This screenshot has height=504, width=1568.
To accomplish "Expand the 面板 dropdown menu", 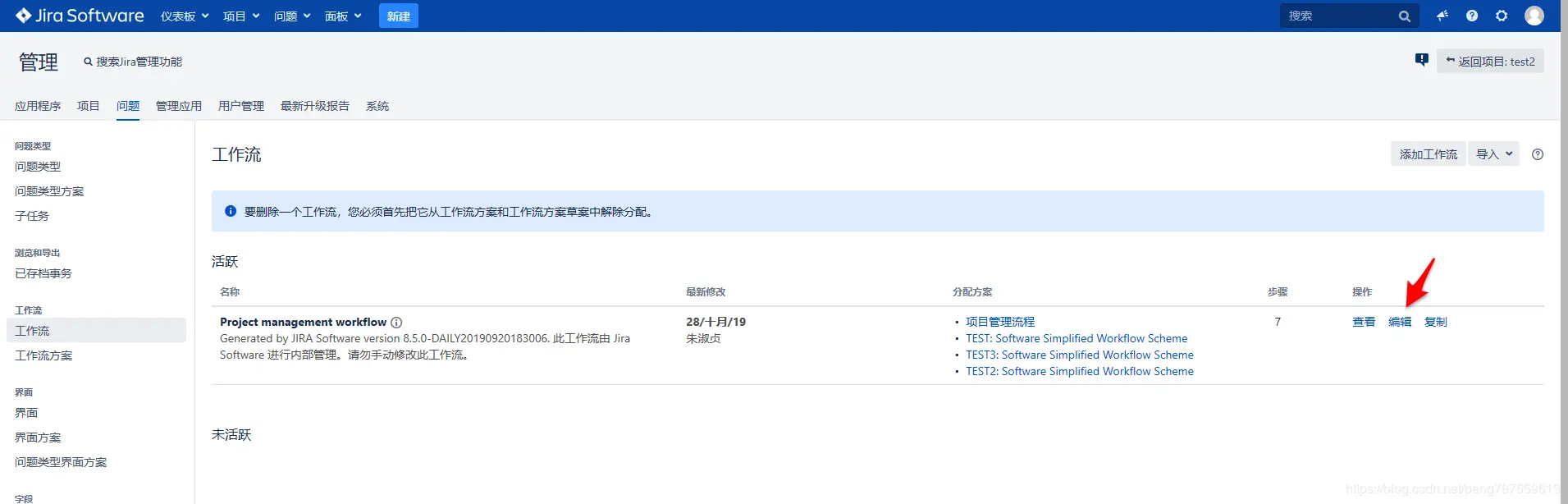I will click(343, 16).
